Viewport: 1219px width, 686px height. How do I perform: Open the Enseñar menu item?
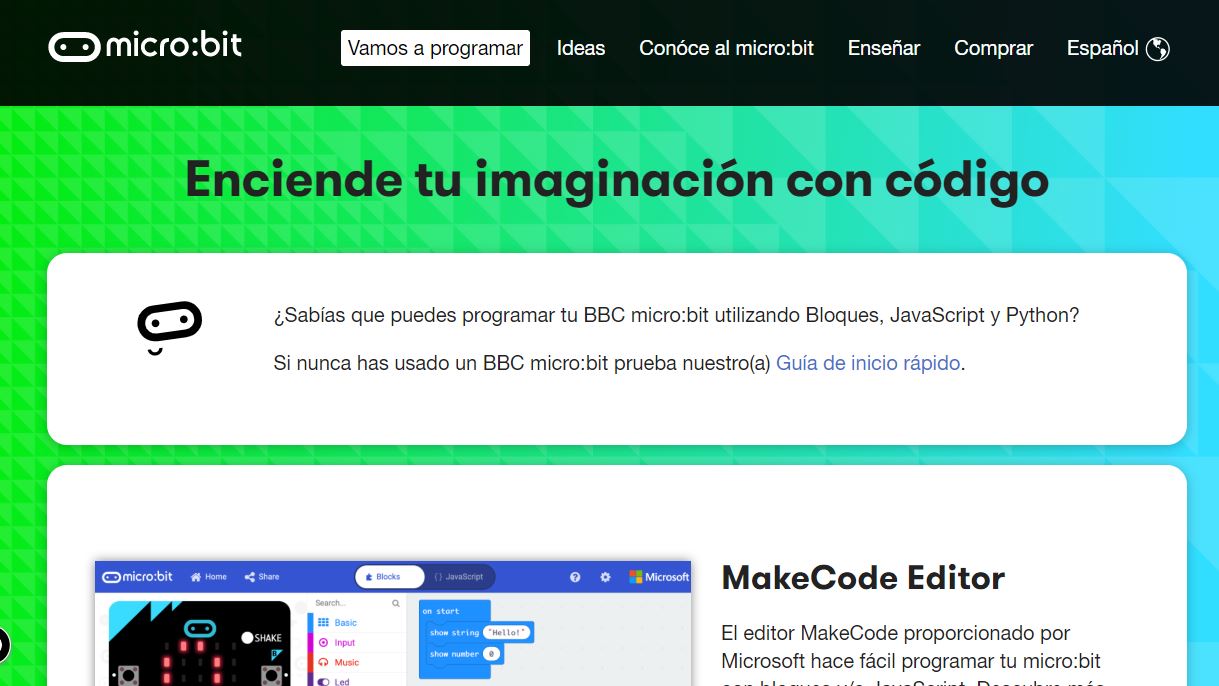883,47
